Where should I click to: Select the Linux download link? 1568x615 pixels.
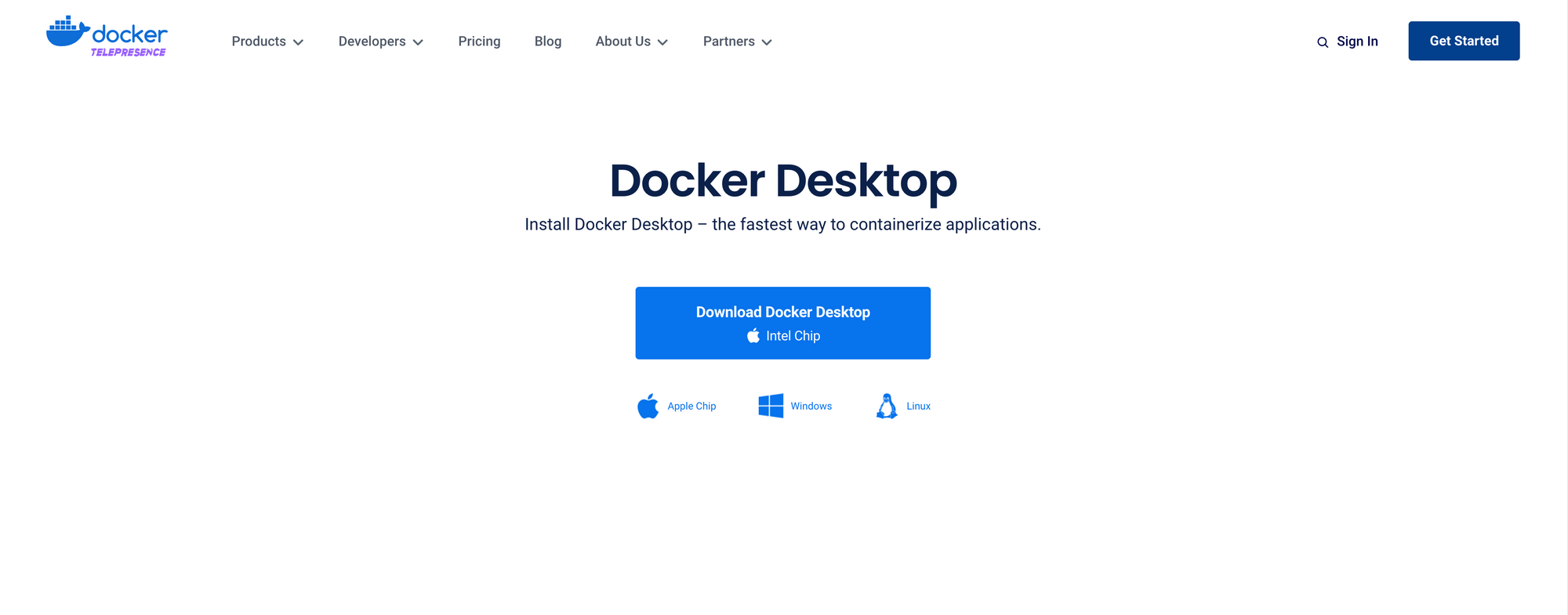tap(918, 406)
